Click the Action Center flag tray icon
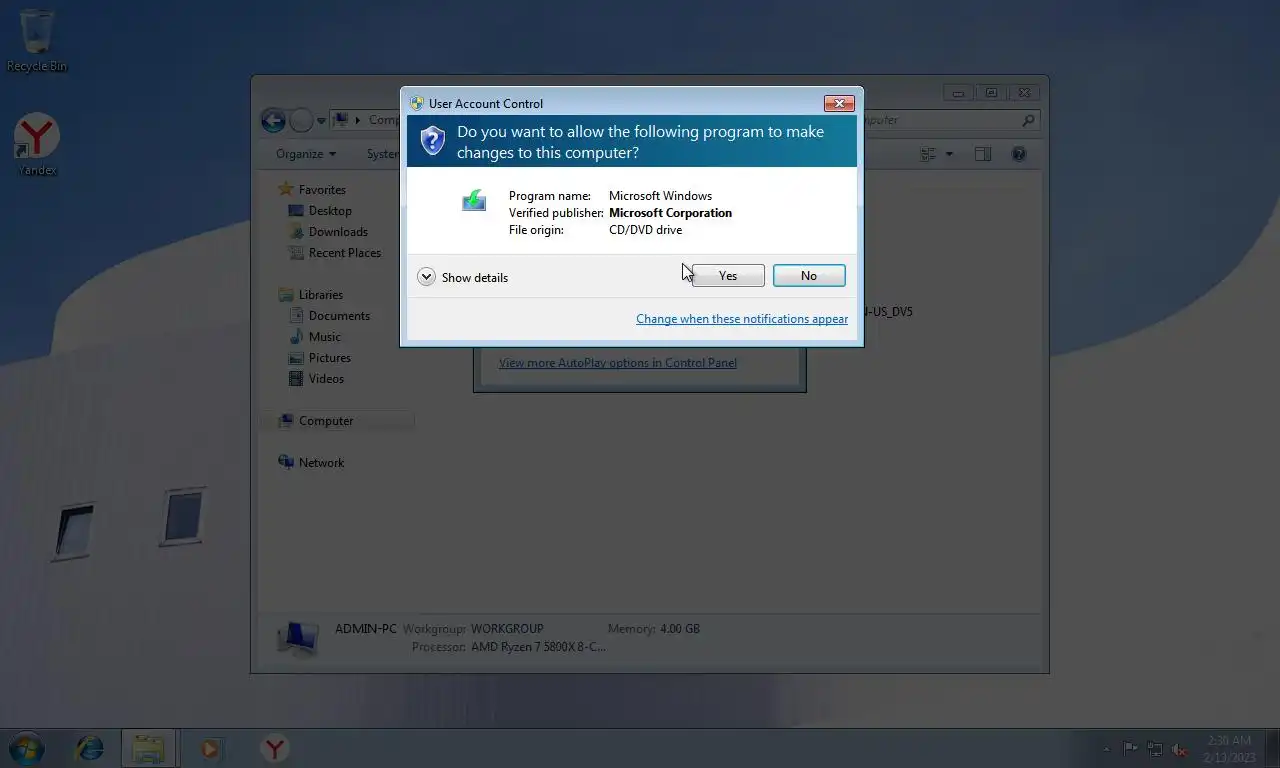 pos(1130,748)
